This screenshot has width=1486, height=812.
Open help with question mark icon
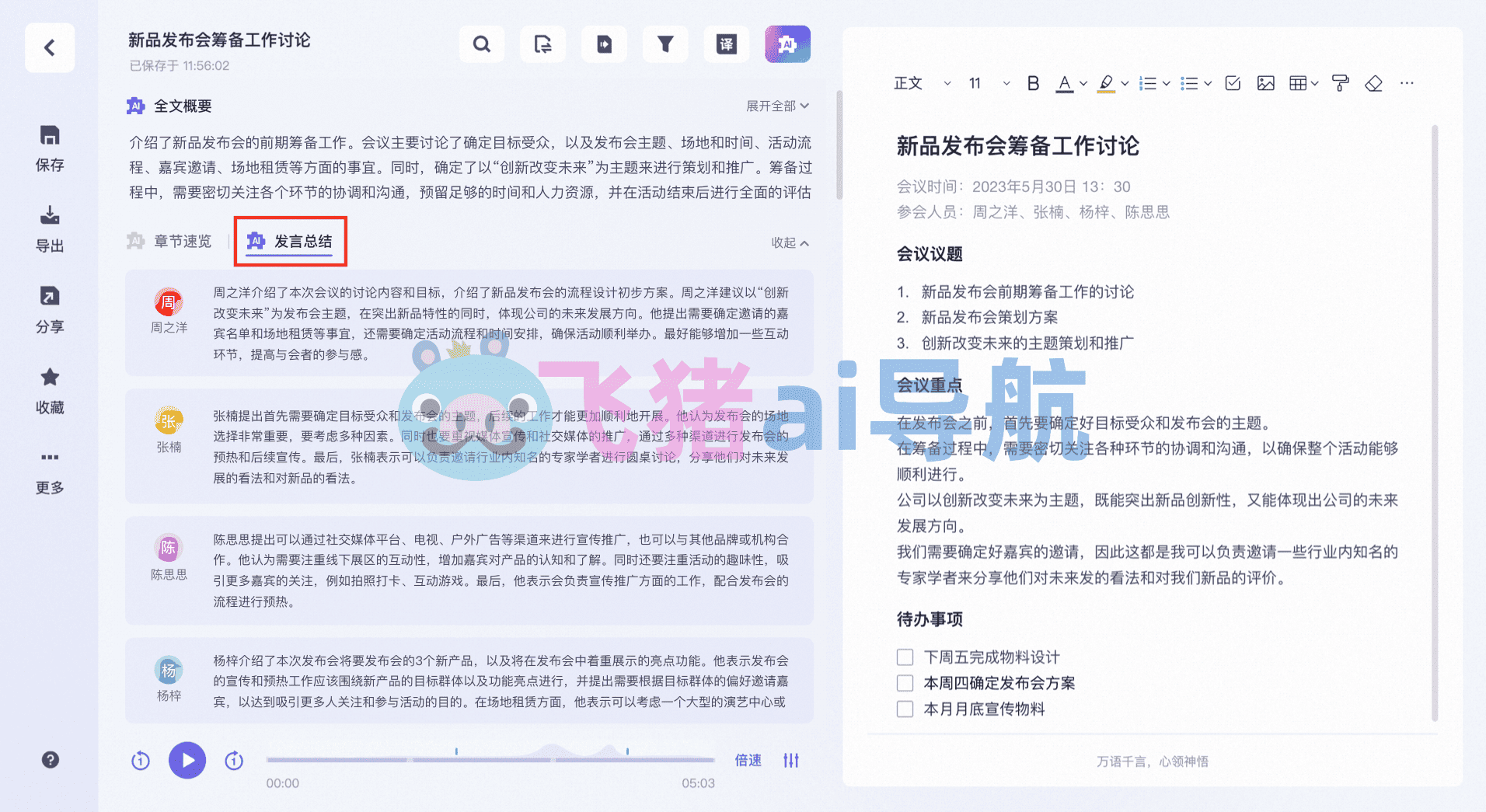pyautogui.click(x=51, y=760)
